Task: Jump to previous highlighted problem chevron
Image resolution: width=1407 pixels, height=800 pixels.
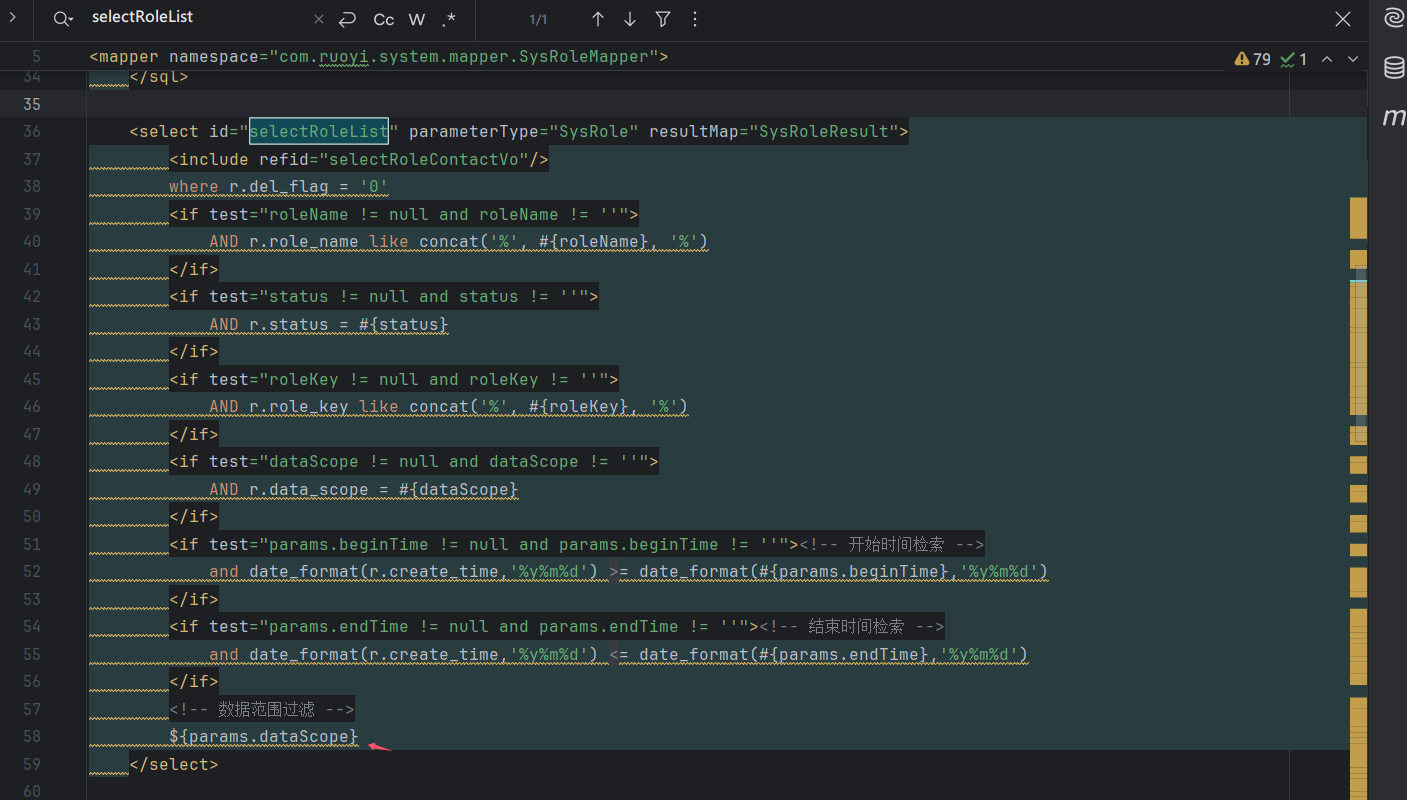Action: pyautogui.click(x=1327, y=59)
